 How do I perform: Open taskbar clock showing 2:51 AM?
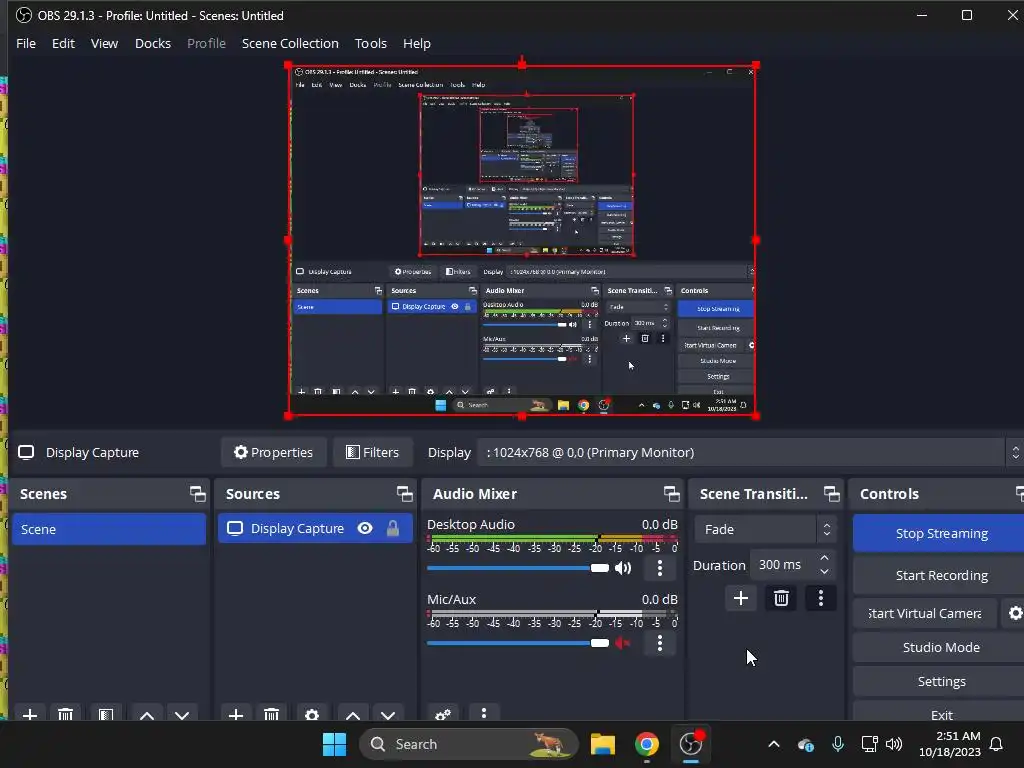coord(950,744)
